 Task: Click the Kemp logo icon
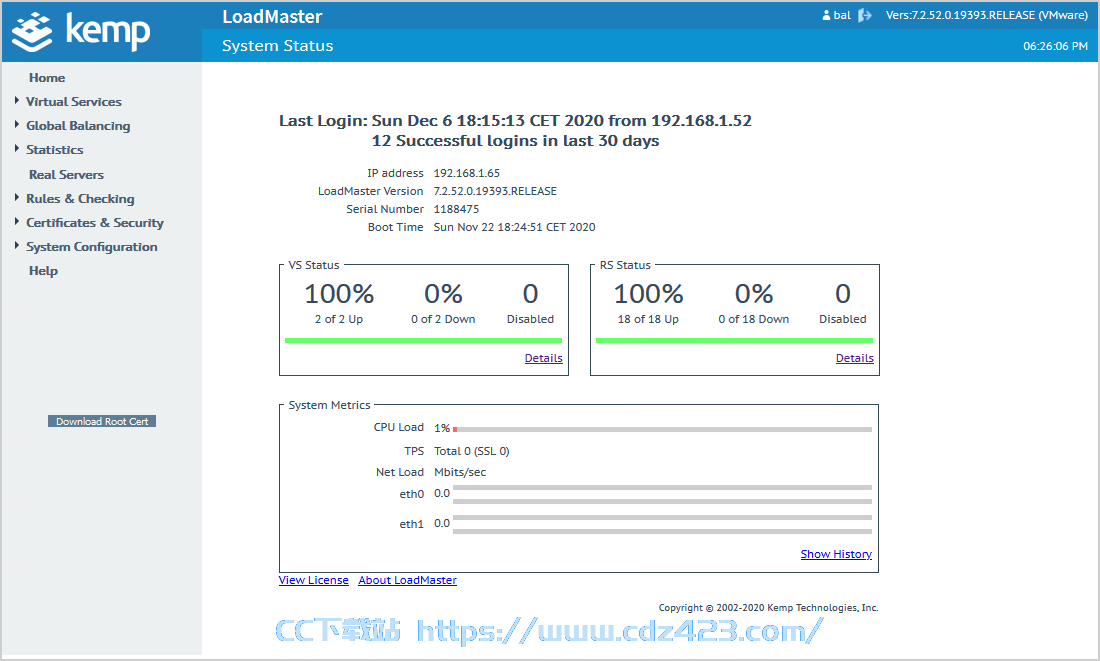[x=32, y=32]
